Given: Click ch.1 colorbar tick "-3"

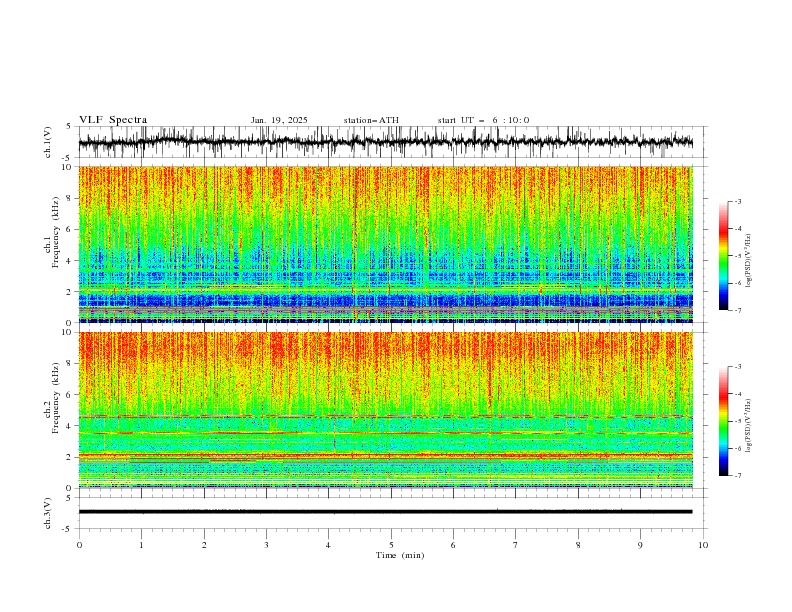Looking at the screenshot, I should point(737,201).
